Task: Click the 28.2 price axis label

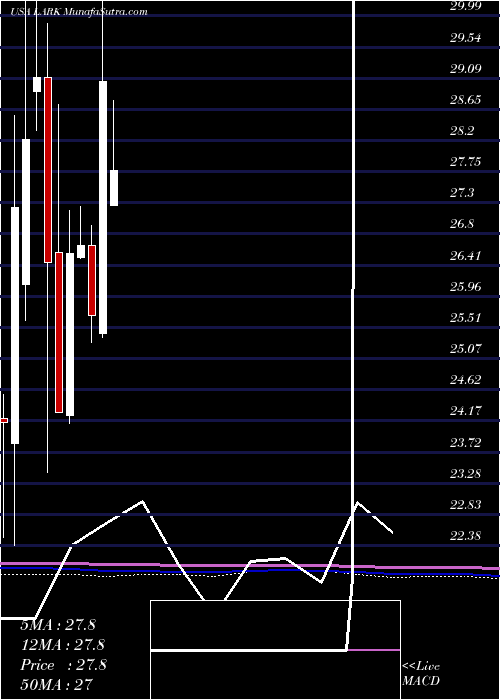Action: (x=462, y=130)
